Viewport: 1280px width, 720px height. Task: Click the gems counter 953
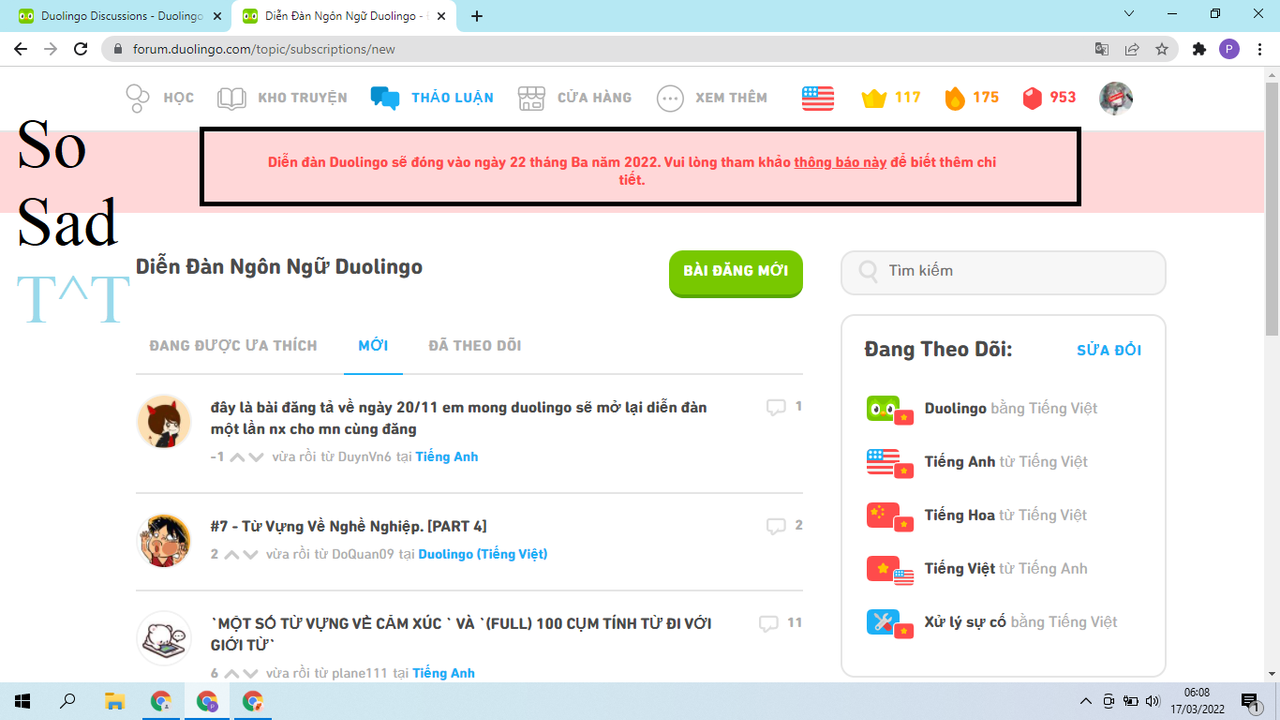point(1049,97)
